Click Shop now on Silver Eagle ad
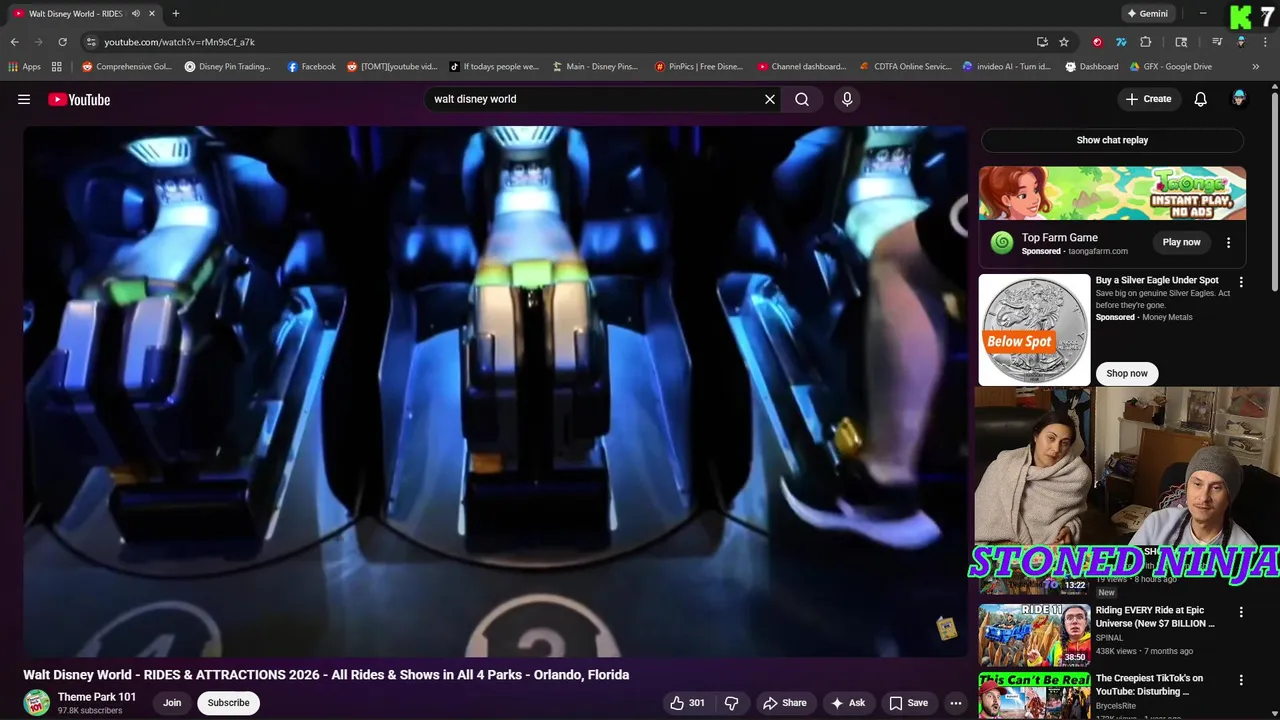This screenshot has height=720, width=1280. point(1127,373)
